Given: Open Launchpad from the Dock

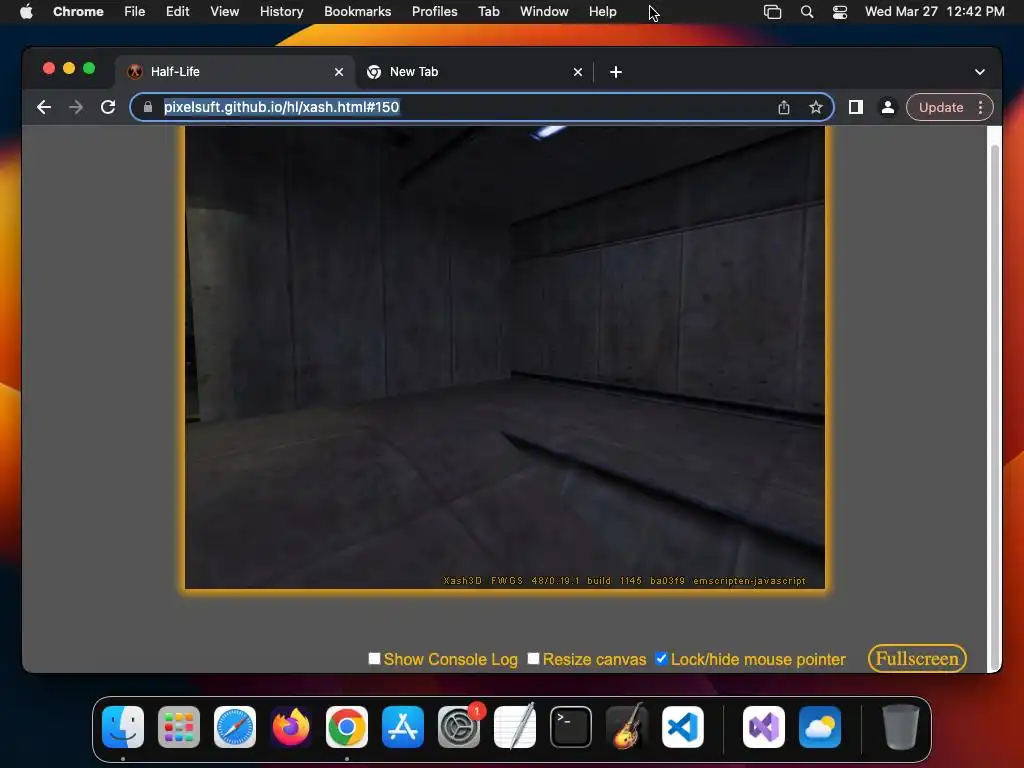Looking at the screenshot, I should [179, 727].
